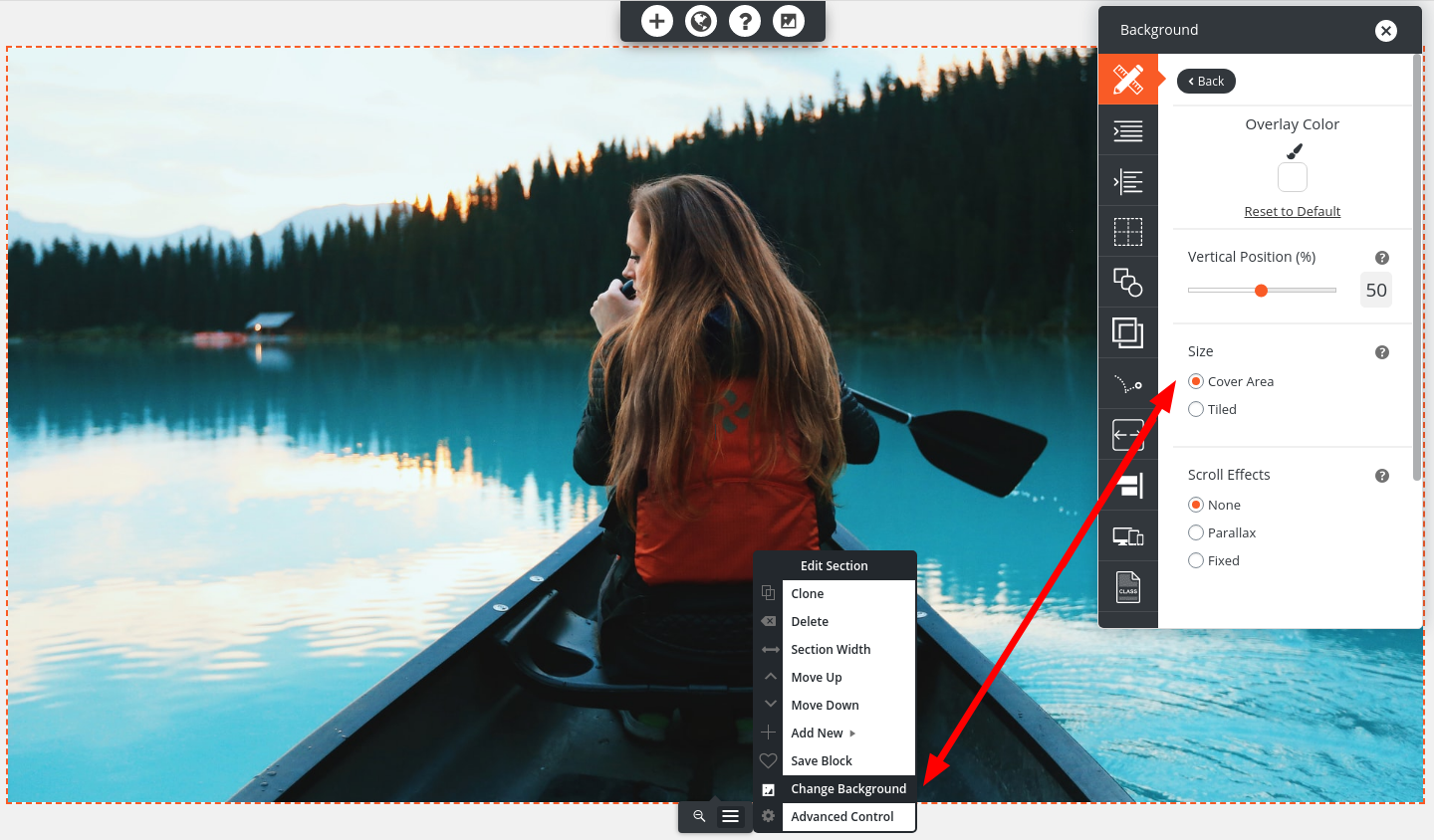The width and height of the screenshot is (1434, 840).
Task: Click the Vertical Position slider handle
Action: click(1261, 291)
